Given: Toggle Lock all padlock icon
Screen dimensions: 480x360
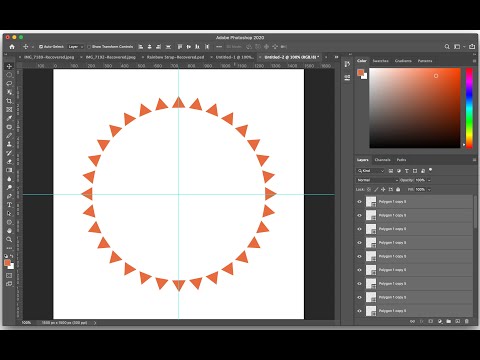Looking at the screenshot, I should click(x=398, y=189).
